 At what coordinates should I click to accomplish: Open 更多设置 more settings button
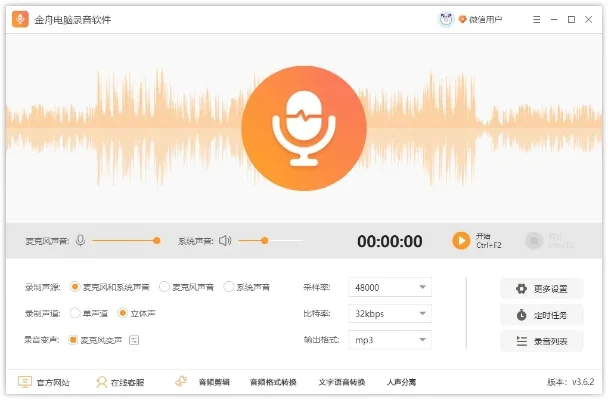coord(541,288)
